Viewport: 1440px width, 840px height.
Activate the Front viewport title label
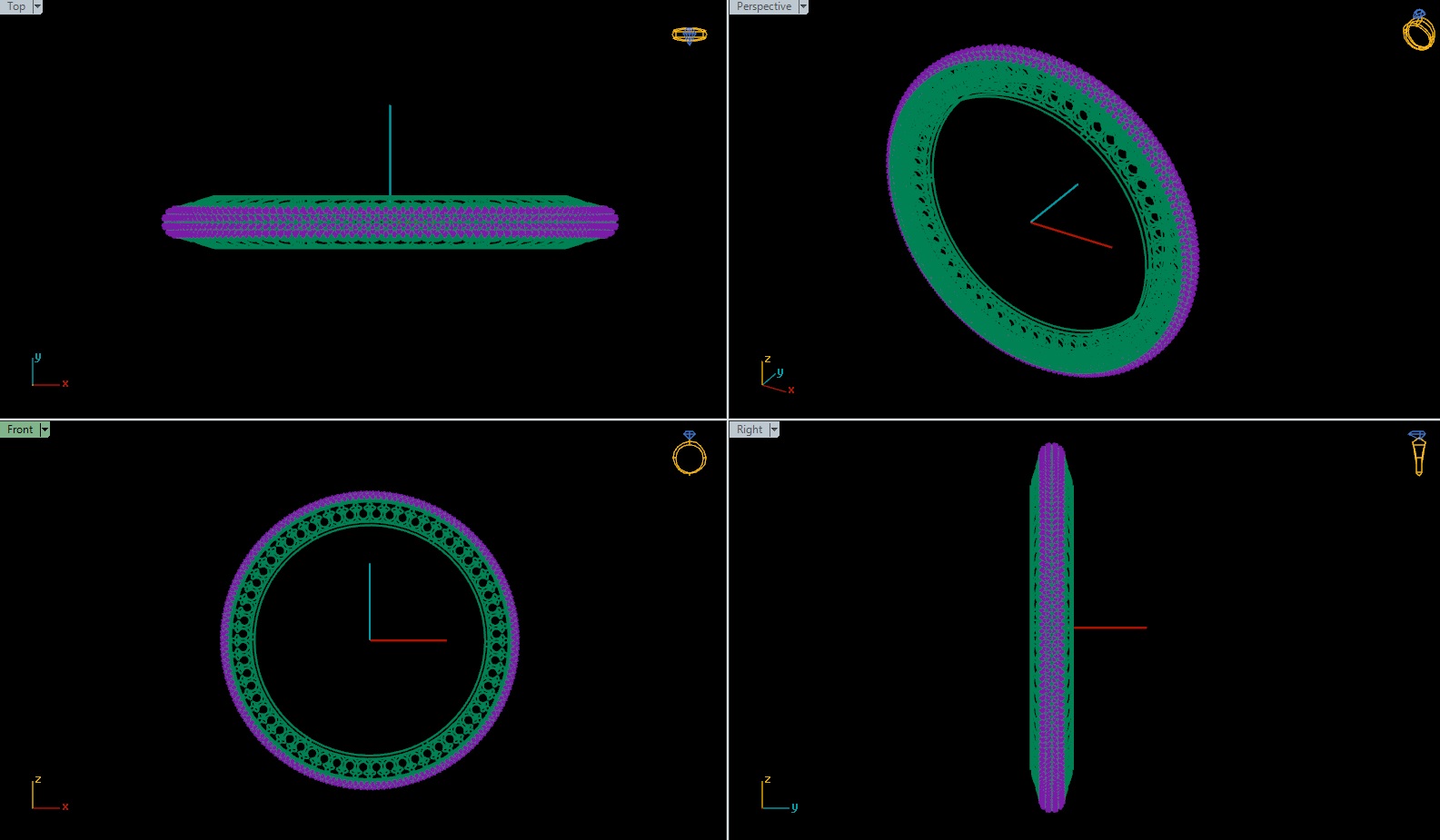pos(20,430)
